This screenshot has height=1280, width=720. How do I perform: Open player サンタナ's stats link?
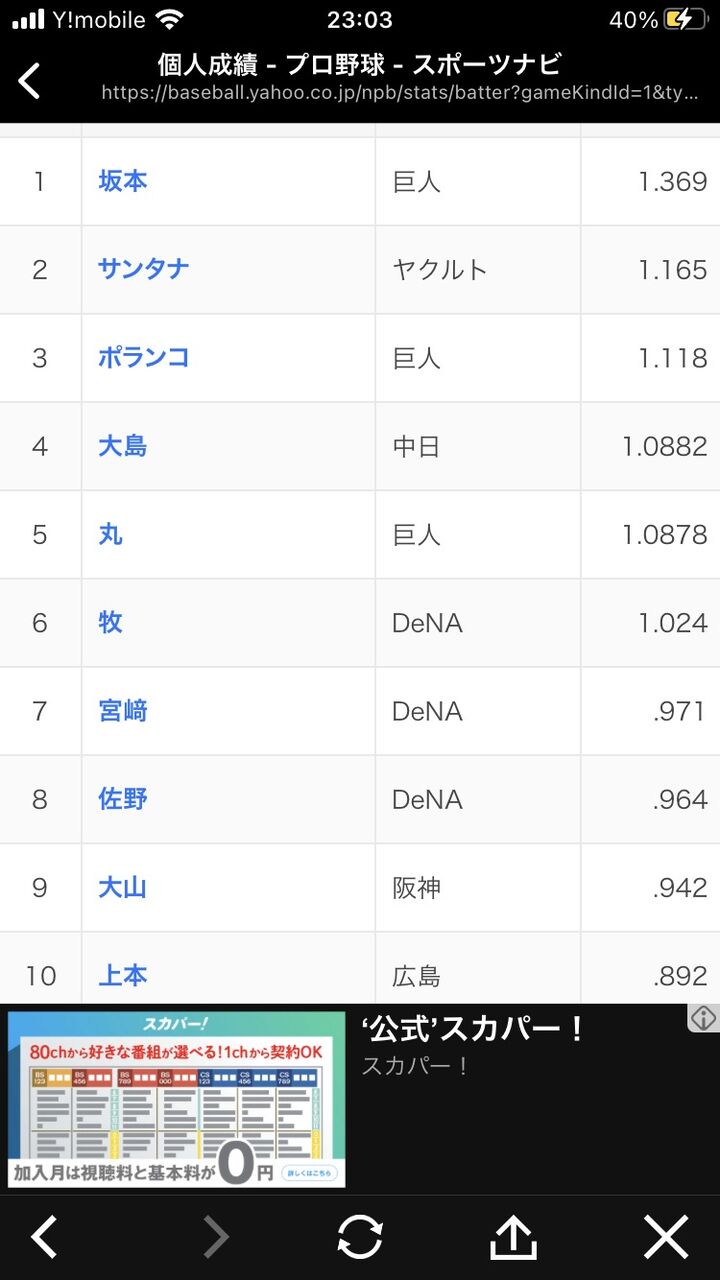pyautogui.click(x=144, y=269)
